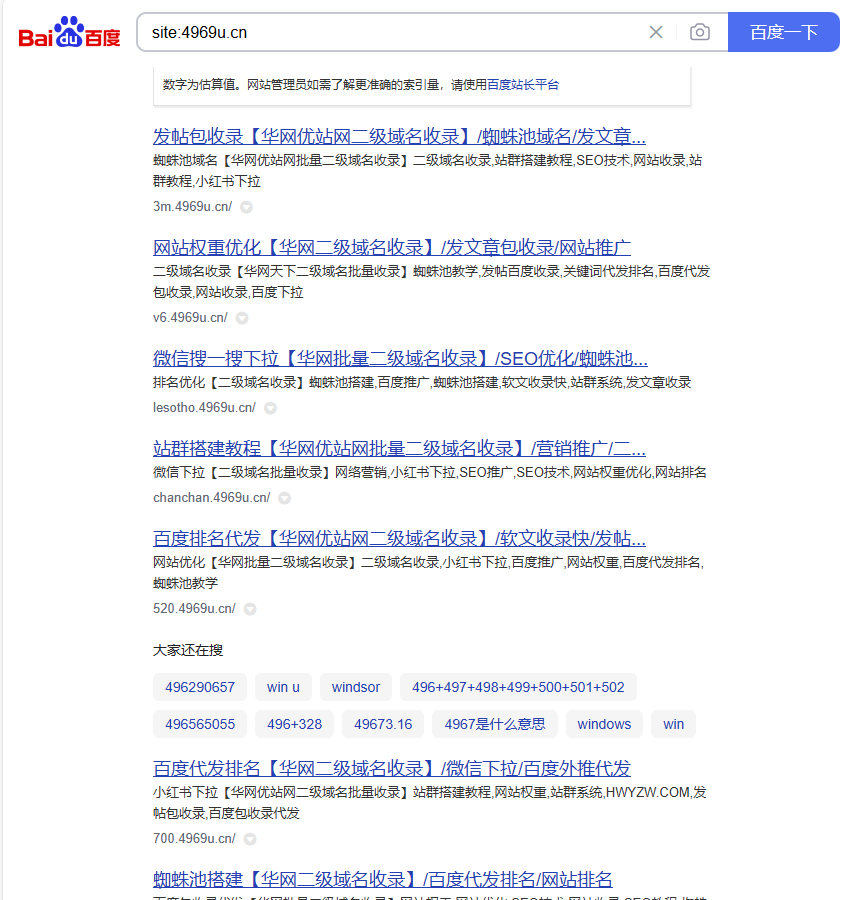Expand dropdown arrow next to 3m.4969u.cn/
The width and height of the screenshot is (860, 900).
(x=246, y=207)
